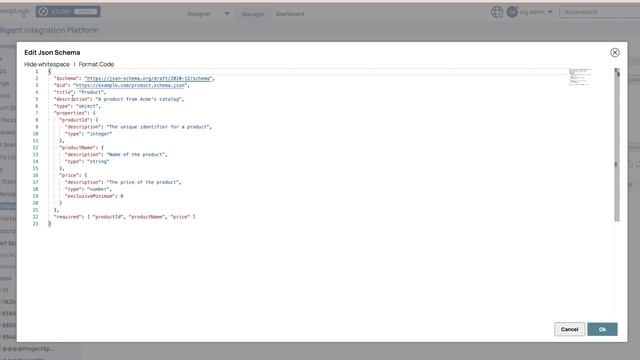The height and width of the screenshot is (360, 640).
Task: Open the example.com product schema link
Action: [x=131, y=85]
